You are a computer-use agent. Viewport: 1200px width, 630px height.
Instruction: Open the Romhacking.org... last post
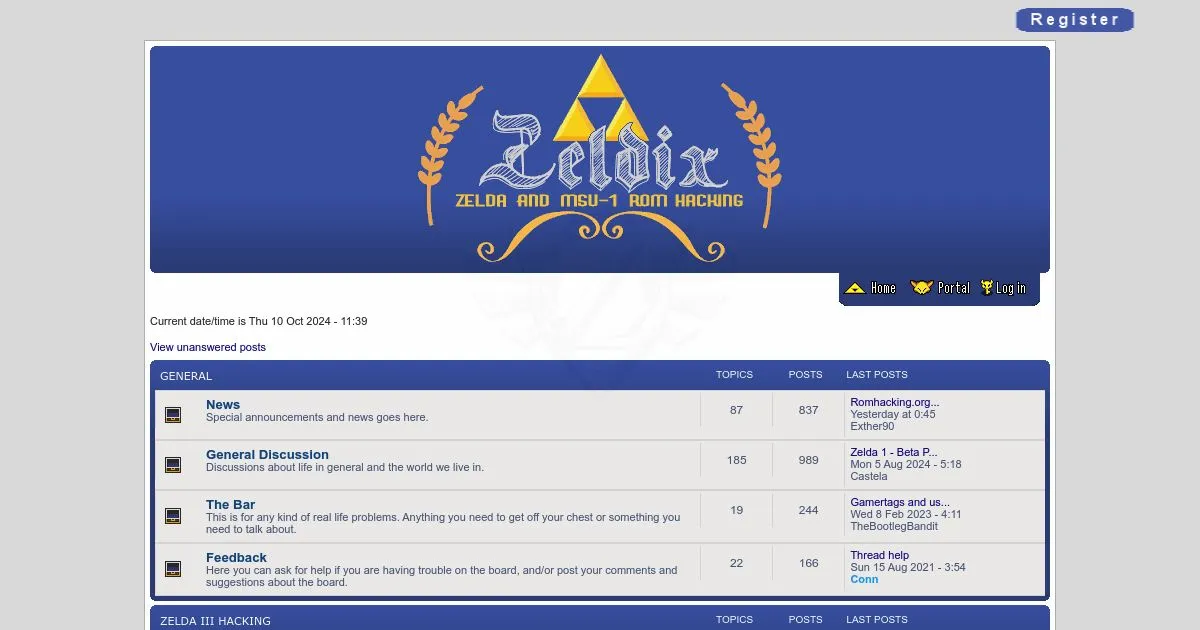pos(894,402)
